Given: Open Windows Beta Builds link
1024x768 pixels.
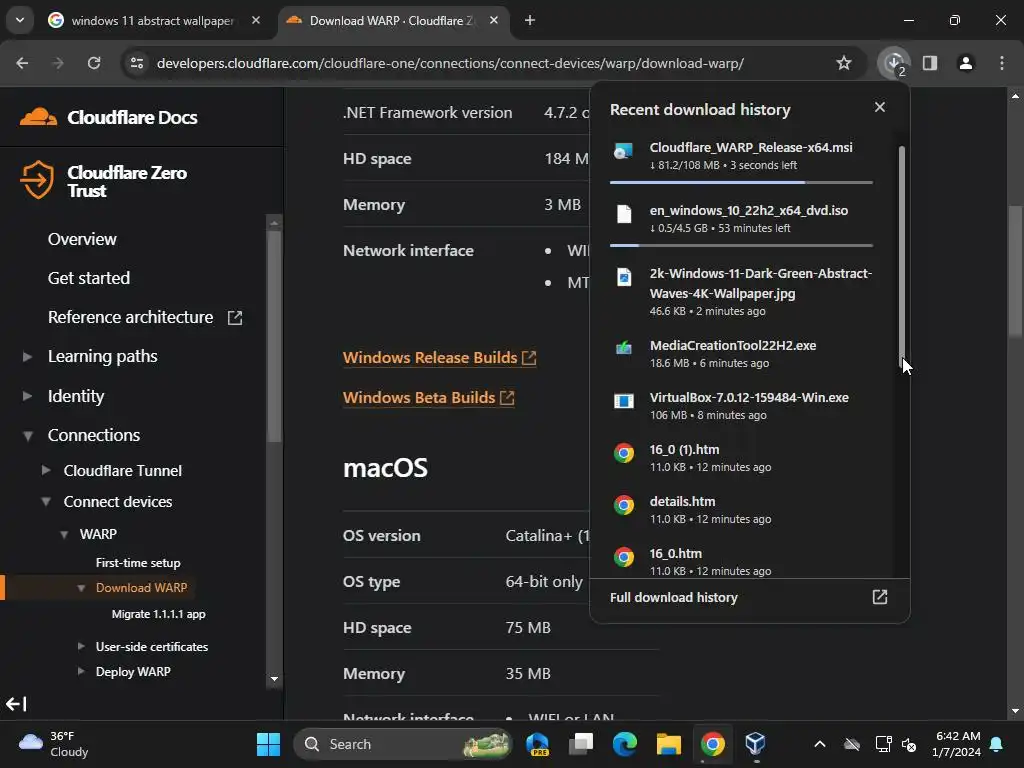Looking at the screenshot, I should 428,398.
